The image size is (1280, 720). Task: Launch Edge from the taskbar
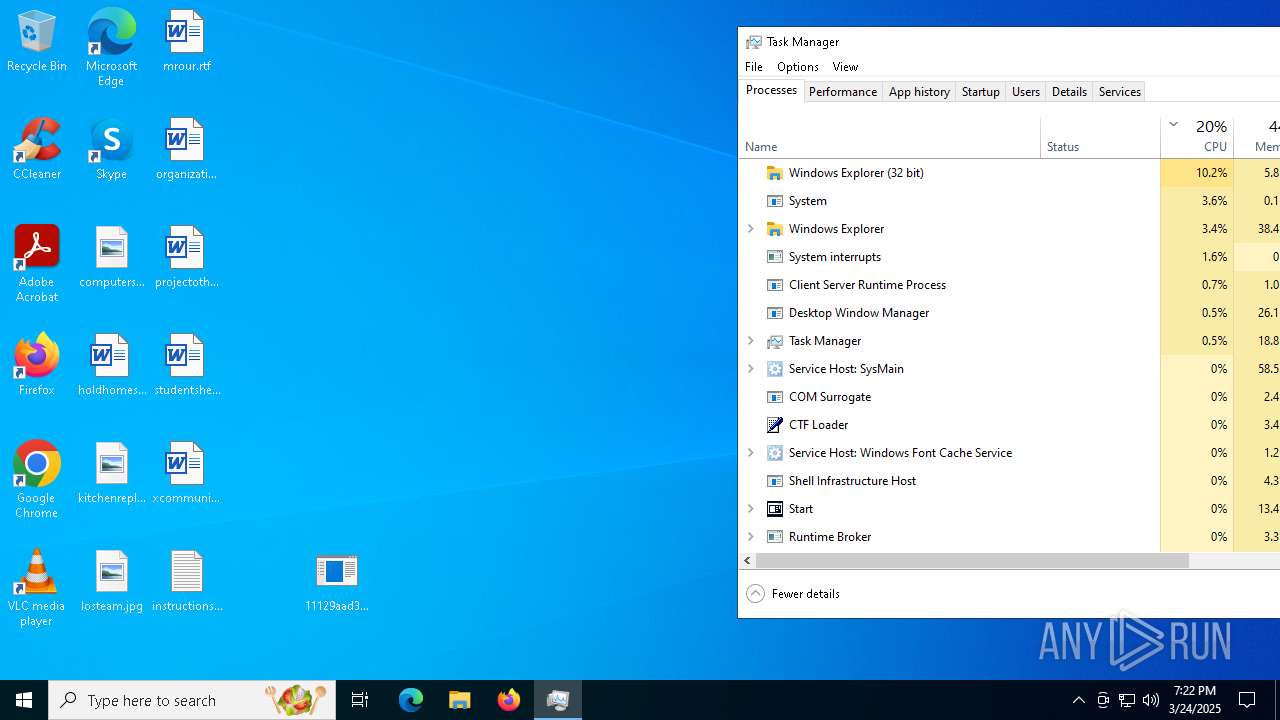(411, 700)
